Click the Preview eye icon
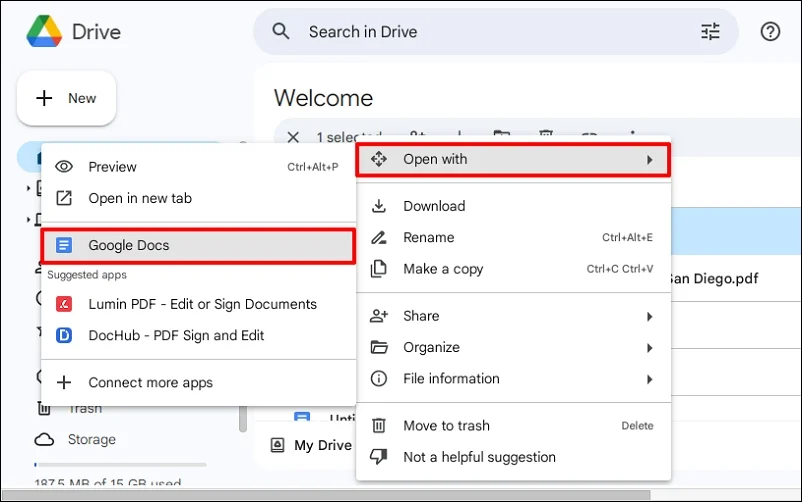 (x=64, y=167)
